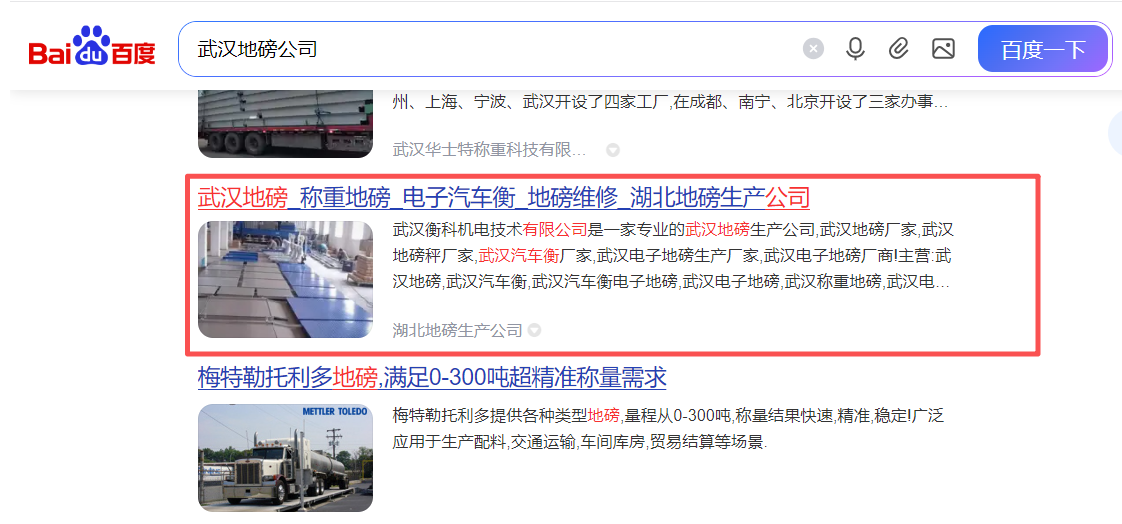Image resolution: width=1122 pixels, height=524 pixels.
Task: Open 梅特勒托利多地磅 result title link
Action: (432, 377)
